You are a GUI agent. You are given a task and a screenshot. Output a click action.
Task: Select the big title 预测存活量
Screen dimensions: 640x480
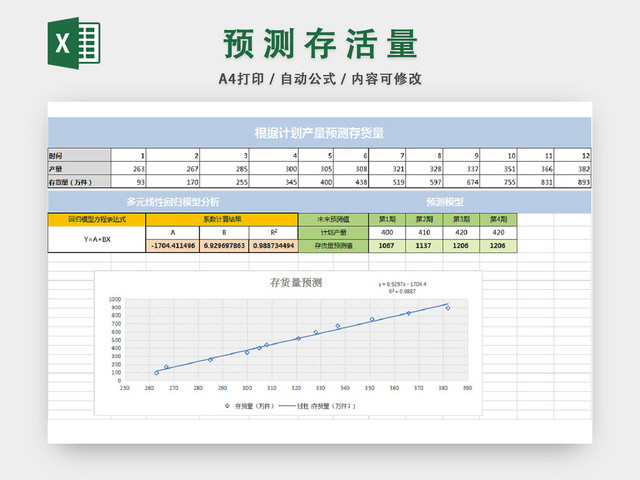(x=320, y=44)
